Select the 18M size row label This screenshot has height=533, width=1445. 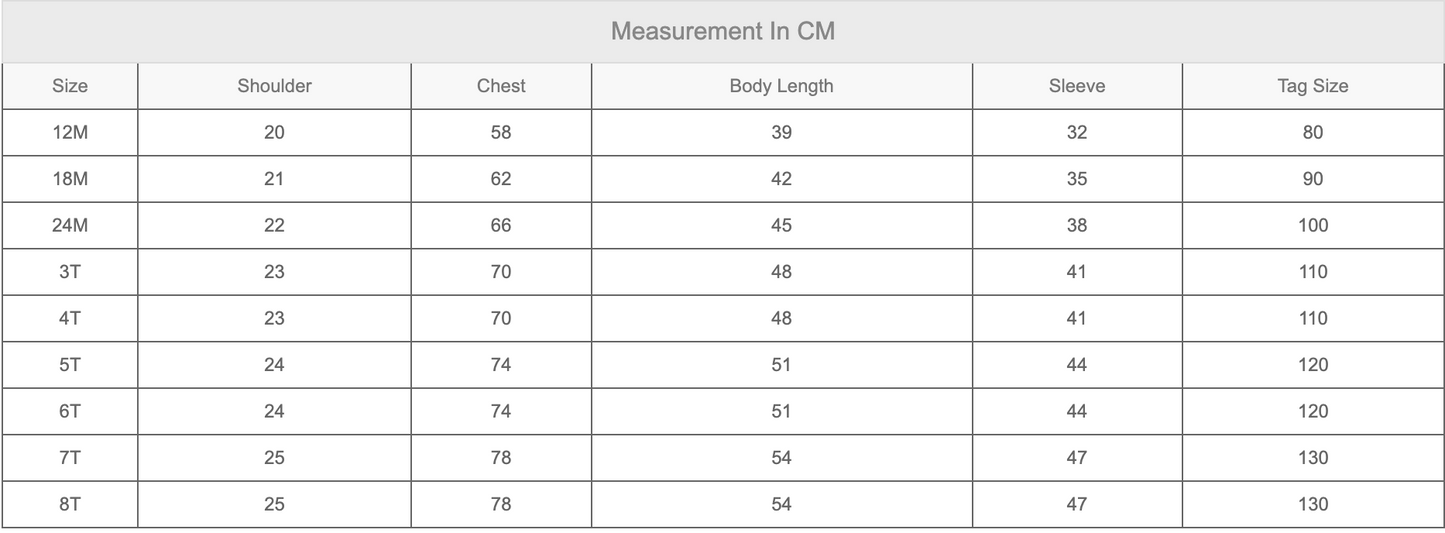70,179
